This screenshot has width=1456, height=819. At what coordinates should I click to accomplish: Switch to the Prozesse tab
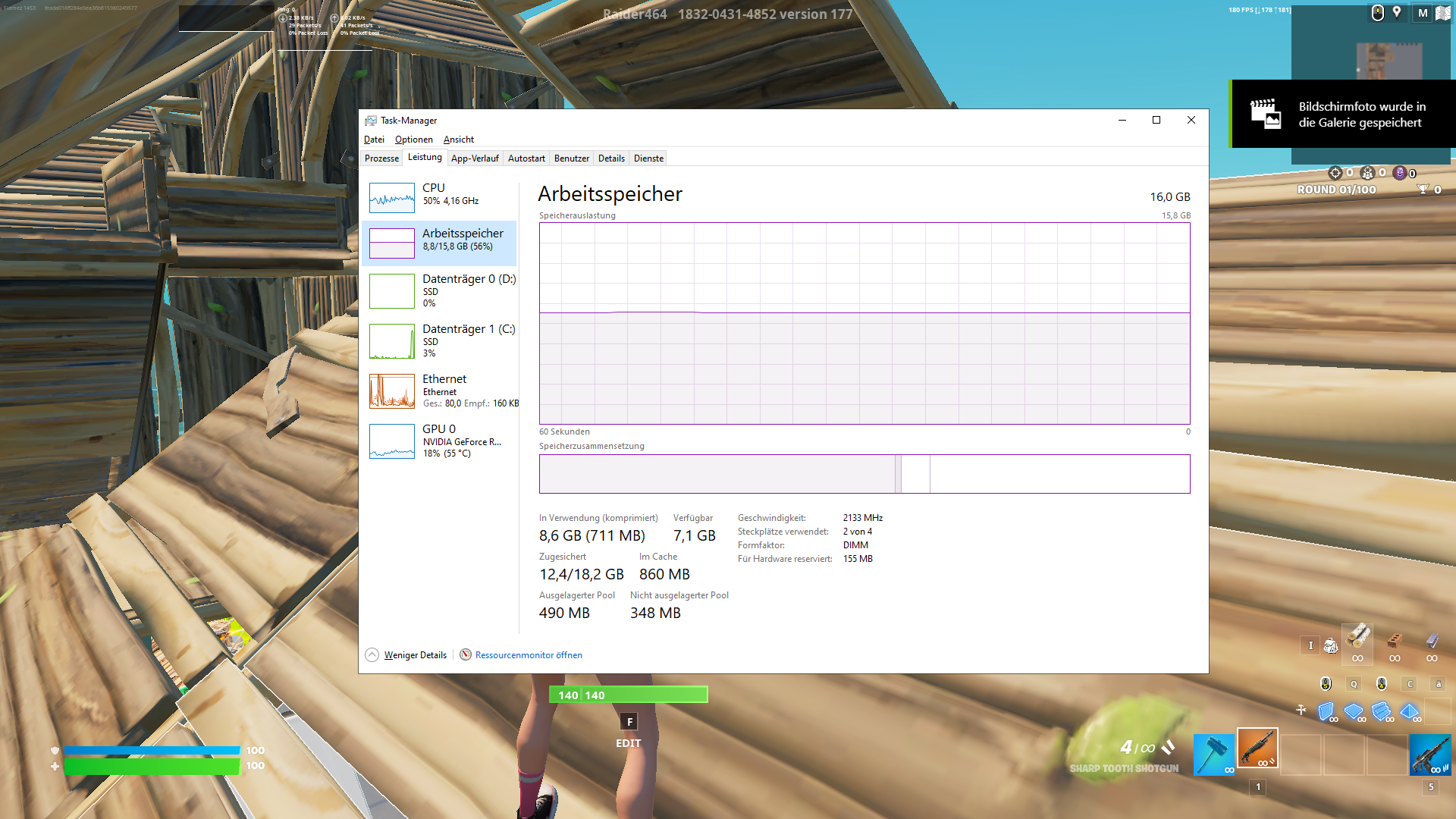(x=381, y=158)
